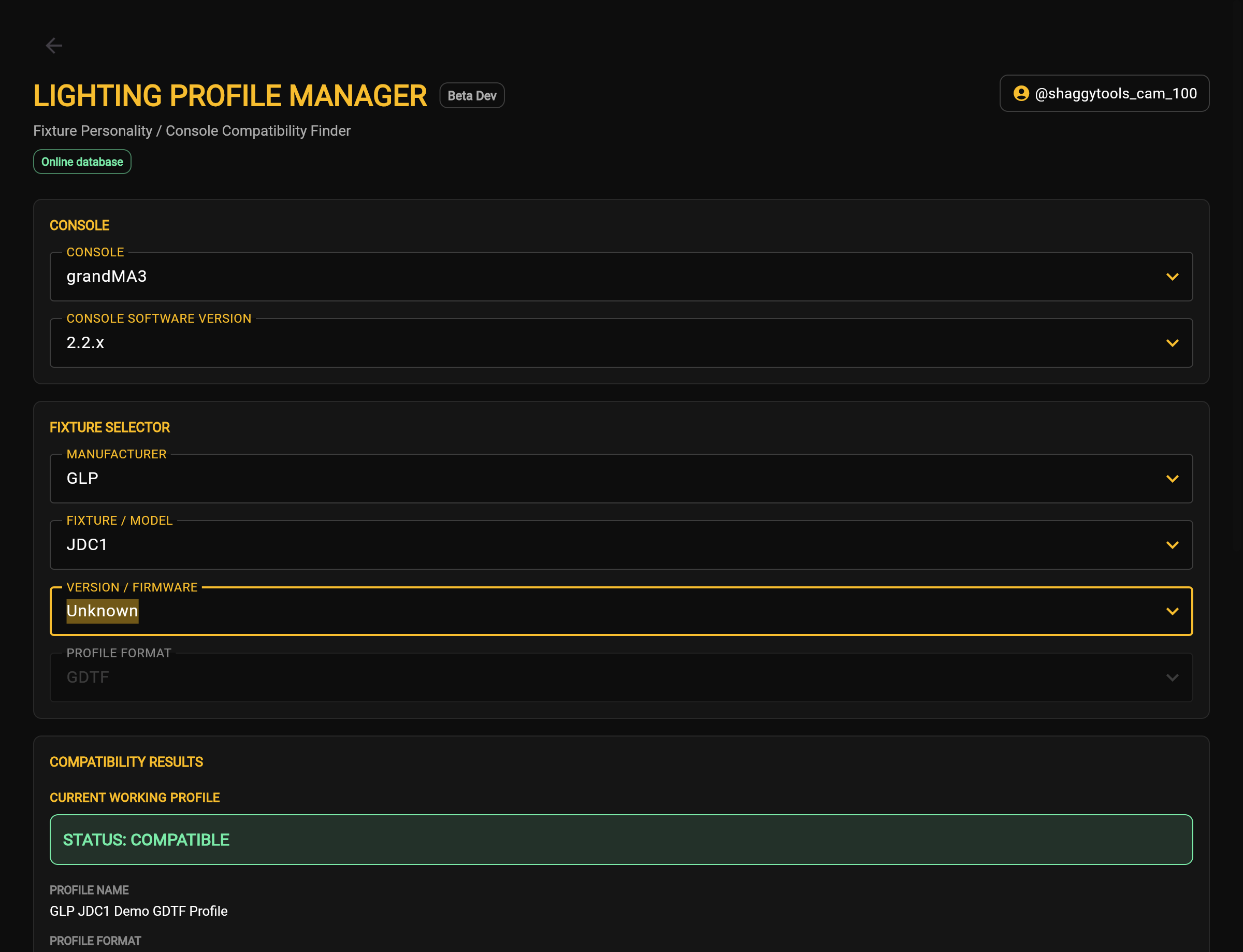Open the disabled Profile Format GDTF dropdown
The width and height of the screenshot is (1243, 952).
click(621, 677)
